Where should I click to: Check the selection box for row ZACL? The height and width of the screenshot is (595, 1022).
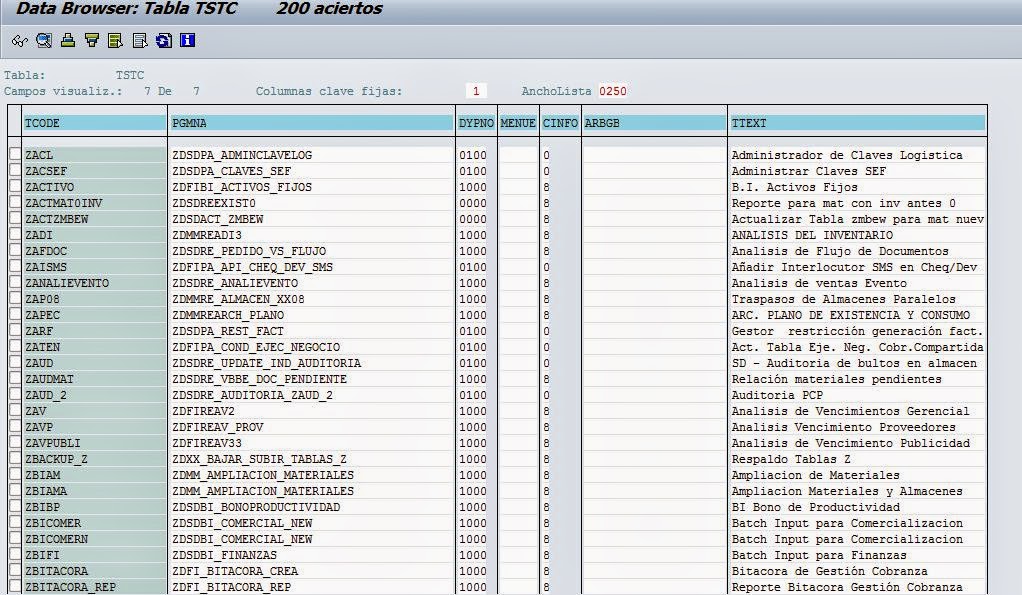tap(13, 155)
